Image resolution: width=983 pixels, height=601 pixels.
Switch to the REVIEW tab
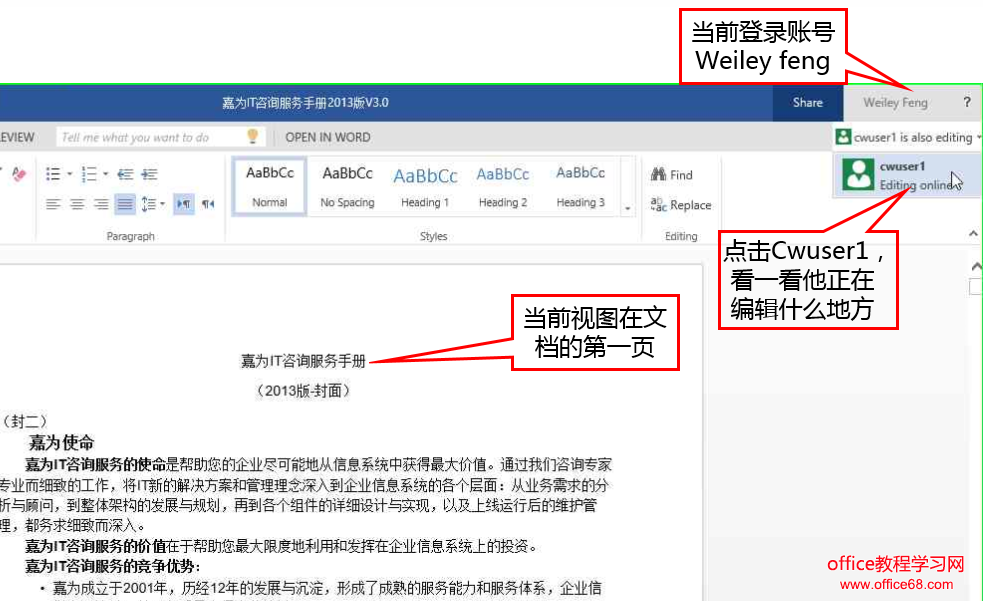coord(17,137)
